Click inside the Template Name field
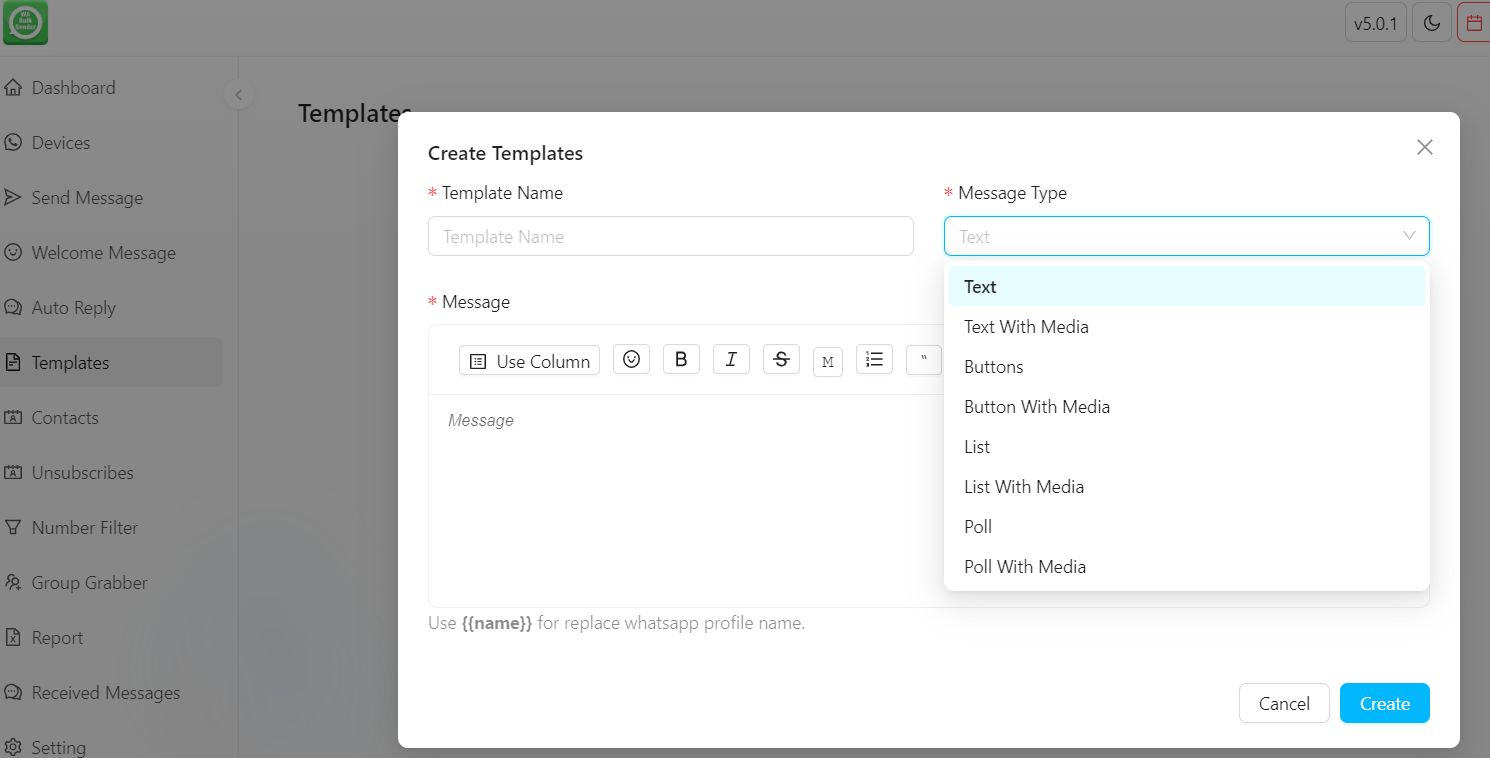Viewport: 1490px width, 758px height. coord(670,236)
